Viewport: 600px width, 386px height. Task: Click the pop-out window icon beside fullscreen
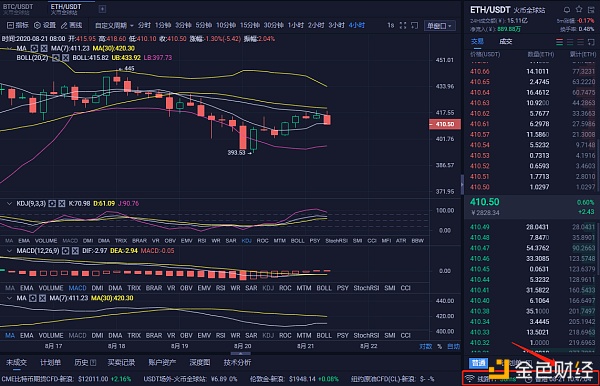pos(414,25)
